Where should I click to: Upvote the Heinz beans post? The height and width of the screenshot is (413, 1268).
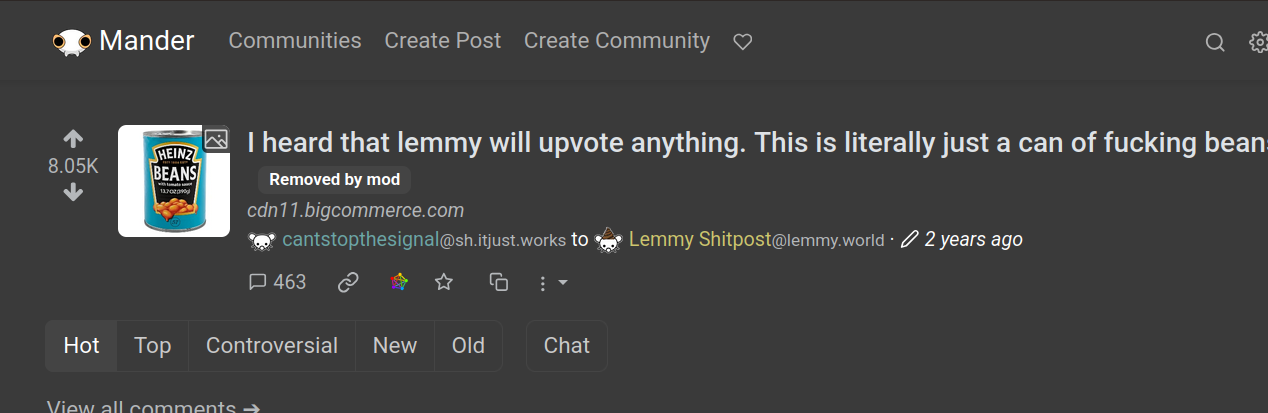73,140
